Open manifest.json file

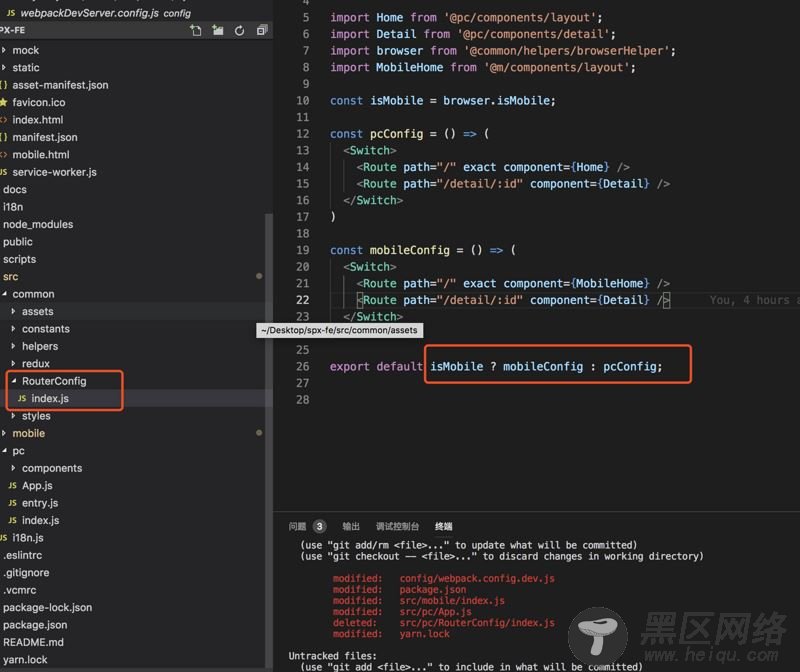point(45,137)
